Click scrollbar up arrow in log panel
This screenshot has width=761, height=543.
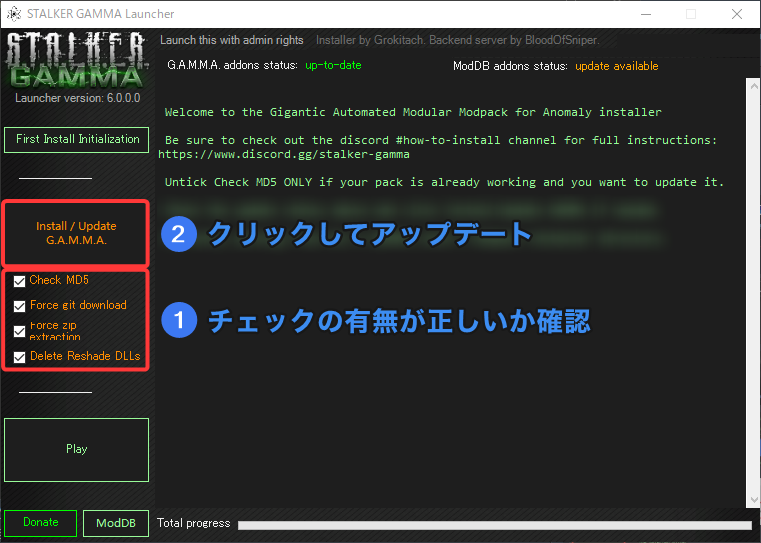[x=754, y=86]
